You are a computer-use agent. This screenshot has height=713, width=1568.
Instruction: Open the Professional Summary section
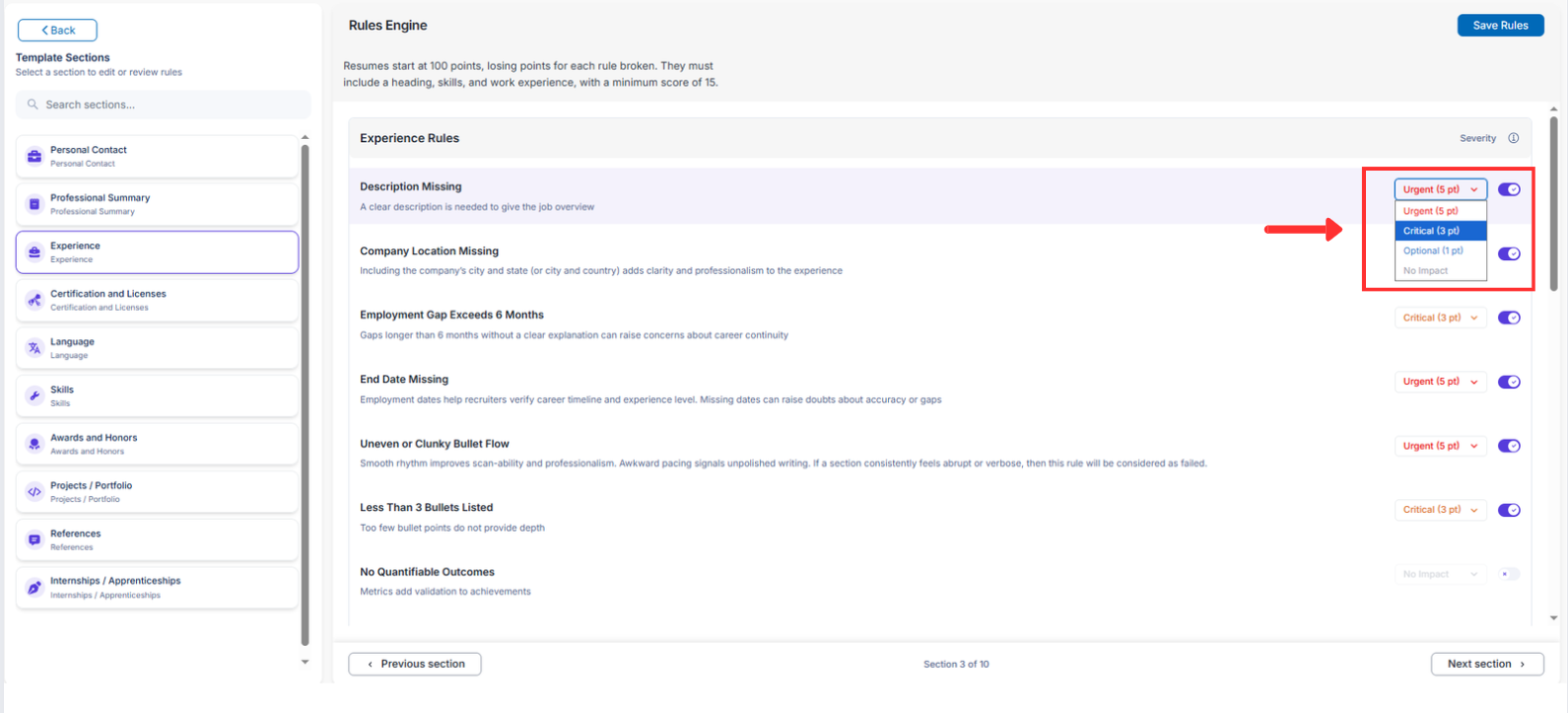click(x=157, y=204)
